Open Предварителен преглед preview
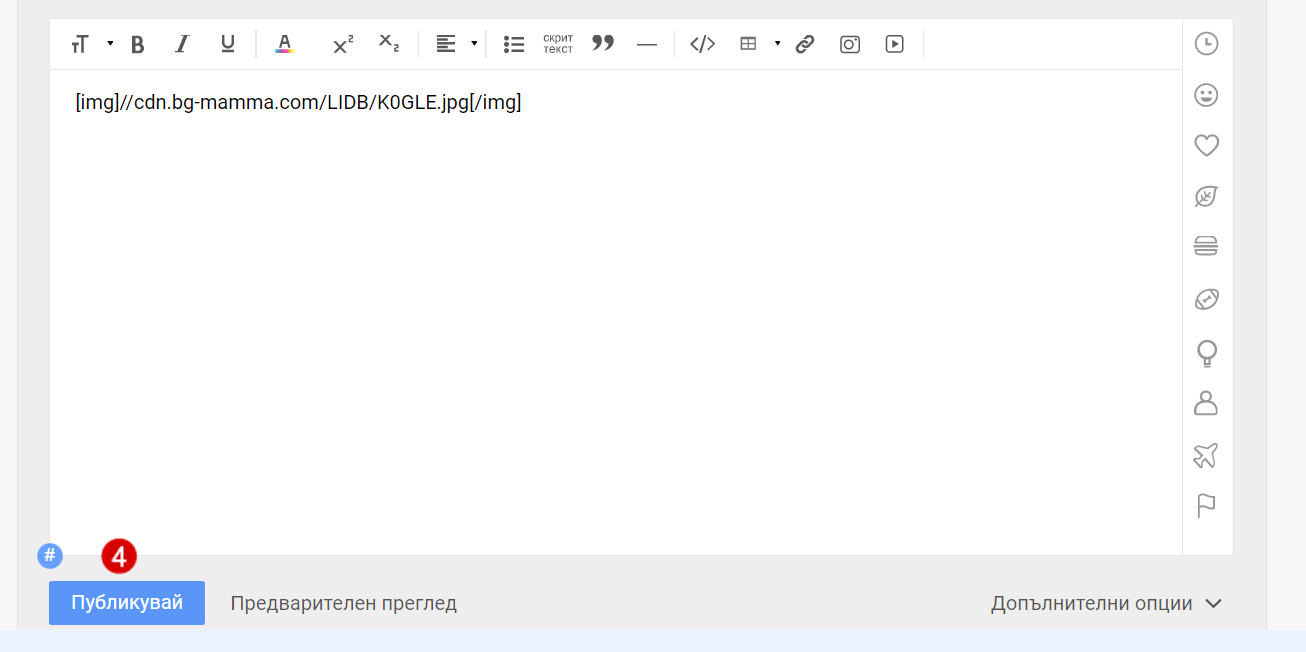Screen dimensions: 1306x652 coord(343,603)
